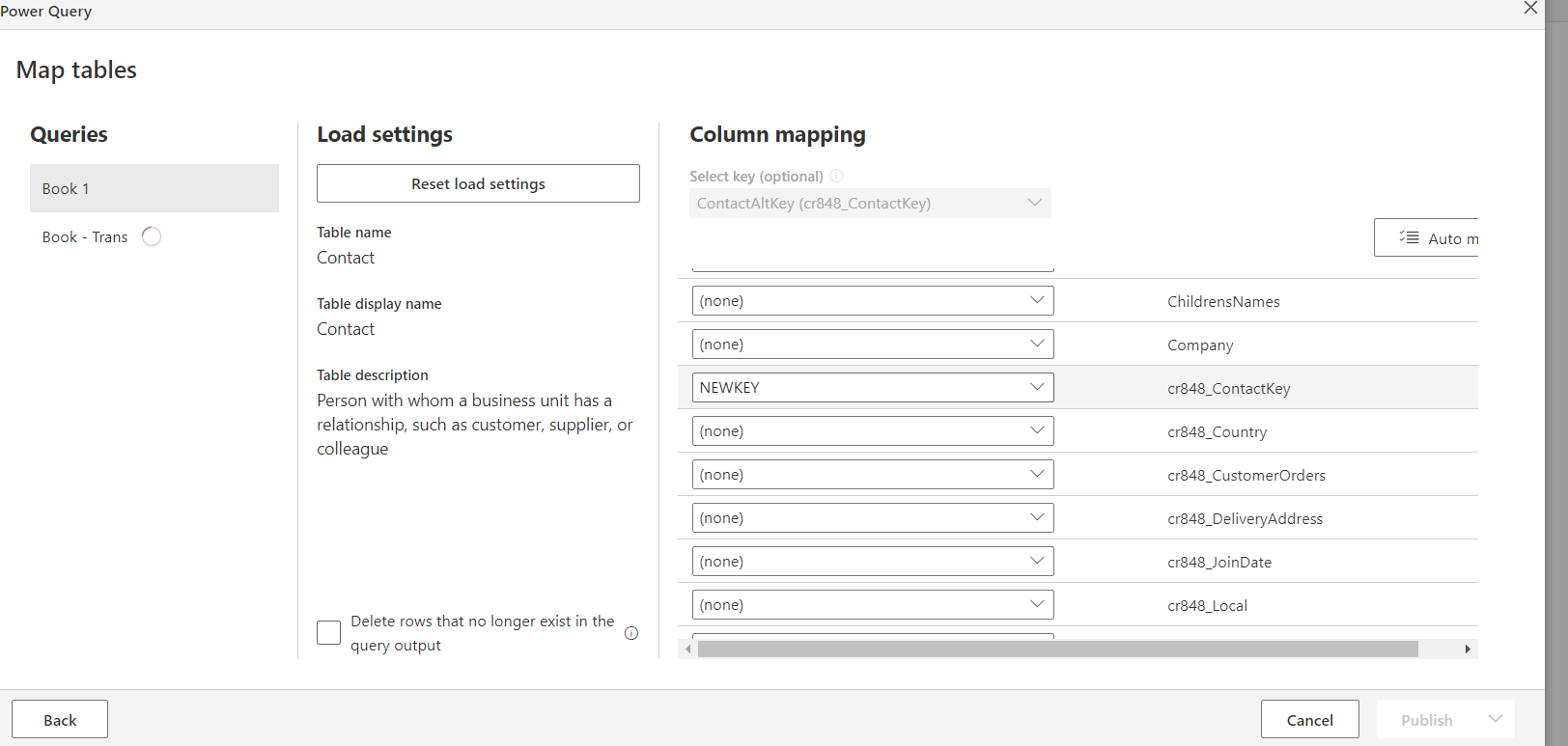Screen dimensions: 1568x746
Task: Click the Auto map list icon
Action: point(1410,237)
